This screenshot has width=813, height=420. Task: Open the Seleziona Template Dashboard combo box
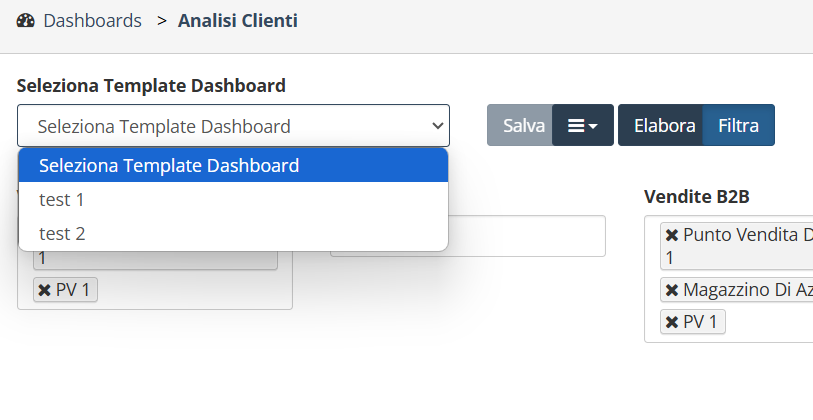click(233, 125)
